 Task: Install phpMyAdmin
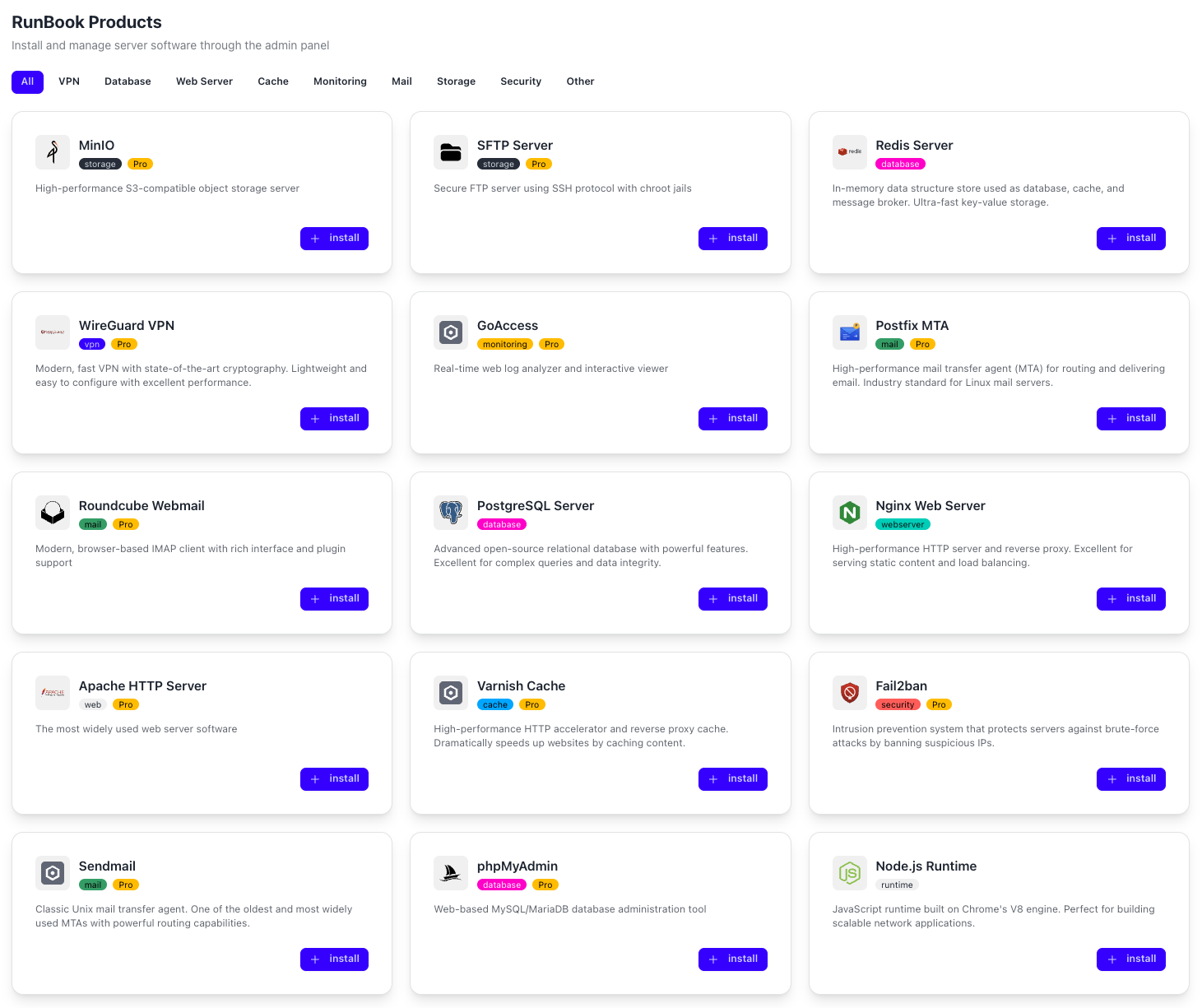coord(733,959)
